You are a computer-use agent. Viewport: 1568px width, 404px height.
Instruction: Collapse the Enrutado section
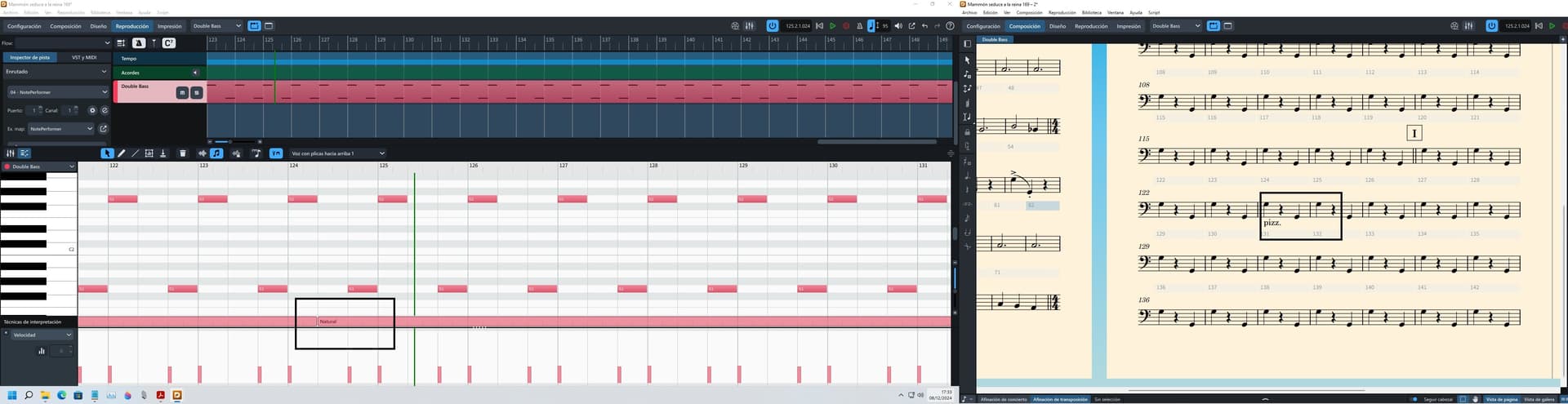(x=104, y=72)
